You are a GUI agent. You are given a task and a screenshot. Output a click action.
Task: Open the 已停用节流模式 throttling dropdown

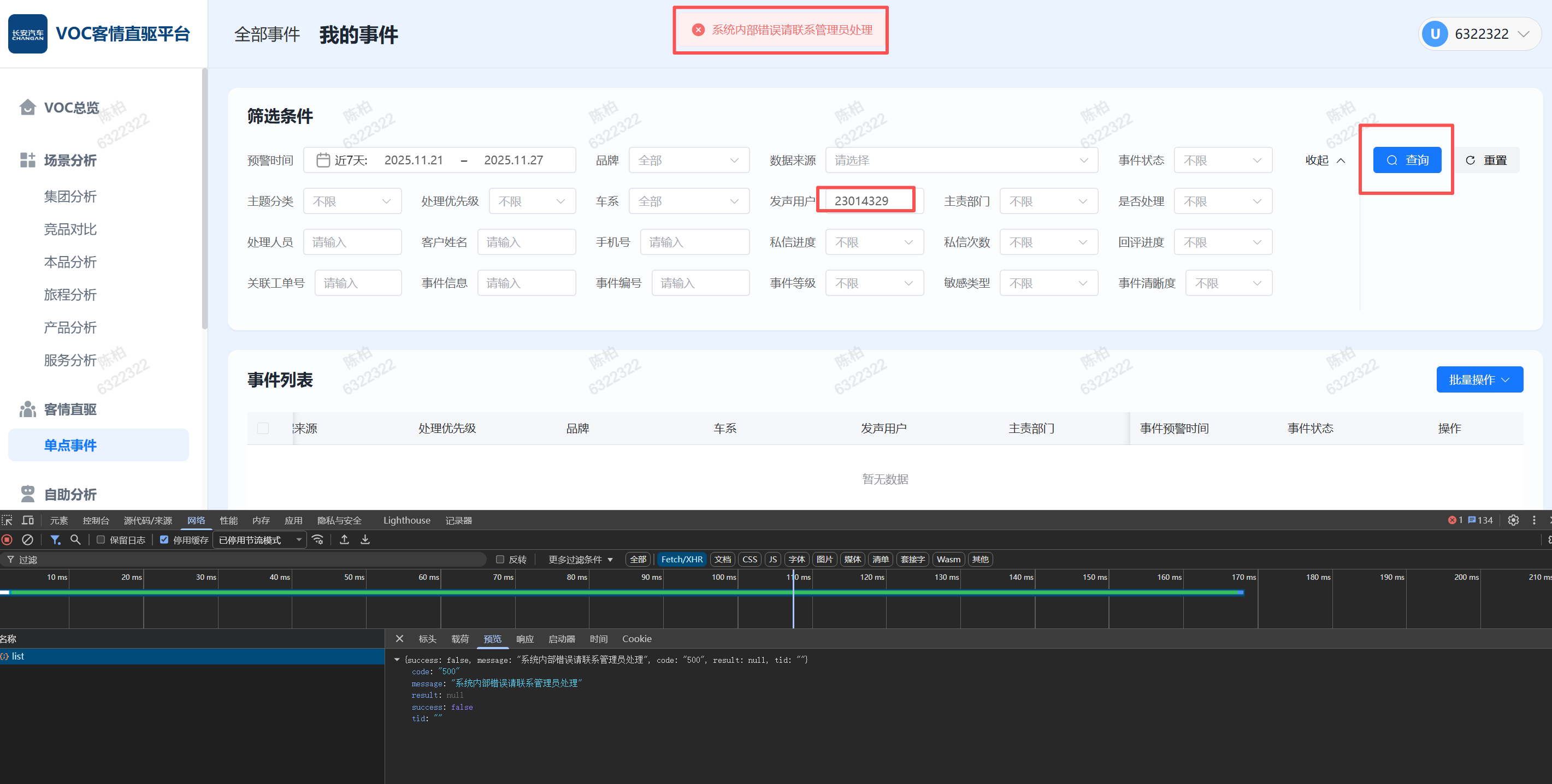pos(259,540)
